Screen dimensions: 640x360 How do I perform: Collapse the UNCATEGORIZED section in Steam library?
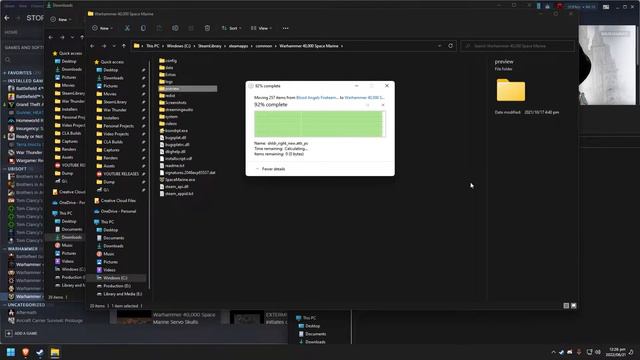click(x=4, y=304)
